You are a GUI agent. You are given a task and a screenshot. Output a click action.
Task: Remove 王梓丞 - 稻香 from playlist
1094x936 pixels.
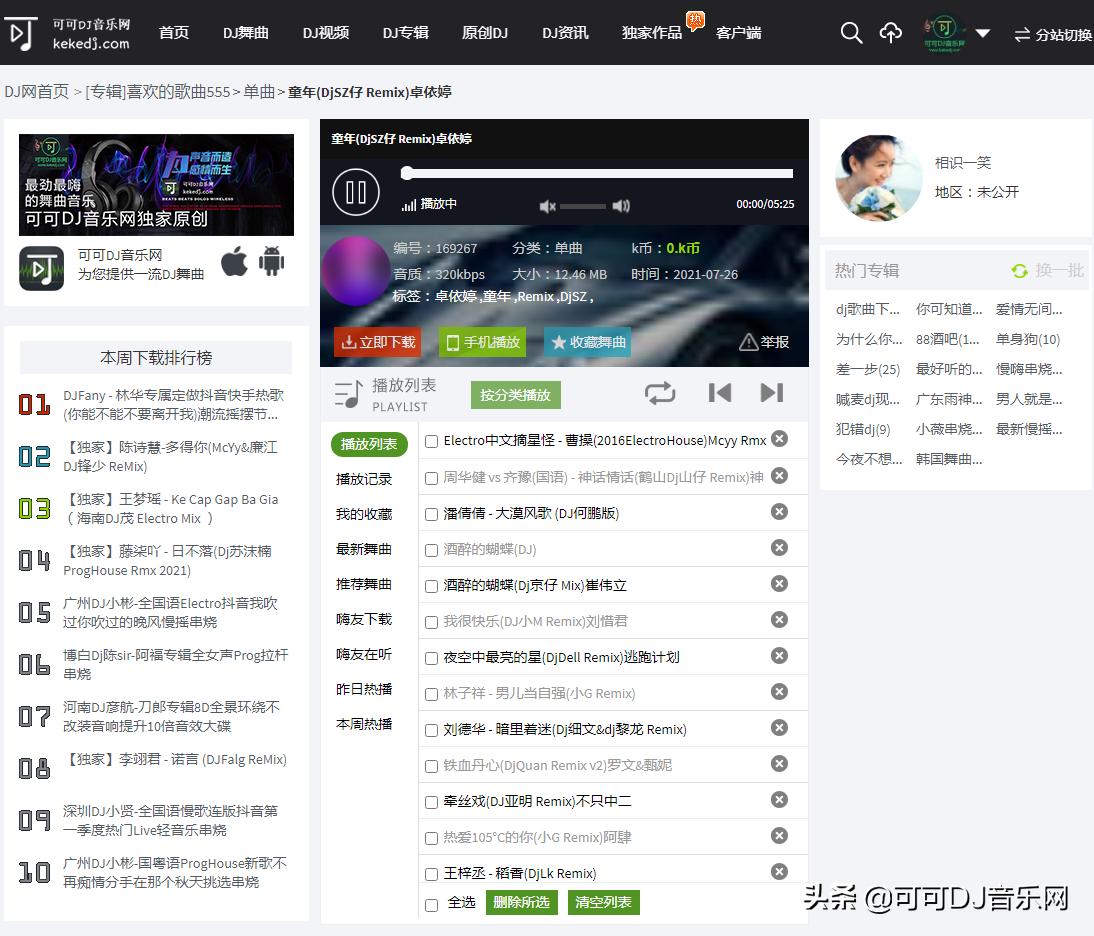[779, 871]
